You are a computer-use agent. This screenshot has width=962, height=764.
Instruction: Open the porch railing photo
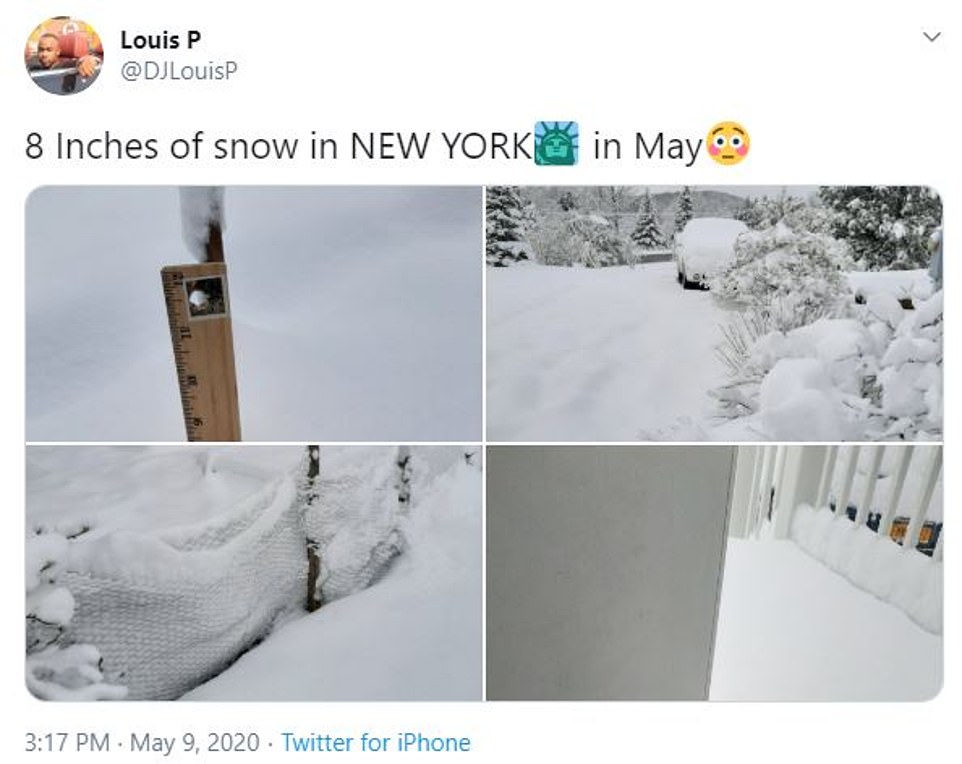tap(714, 573)
